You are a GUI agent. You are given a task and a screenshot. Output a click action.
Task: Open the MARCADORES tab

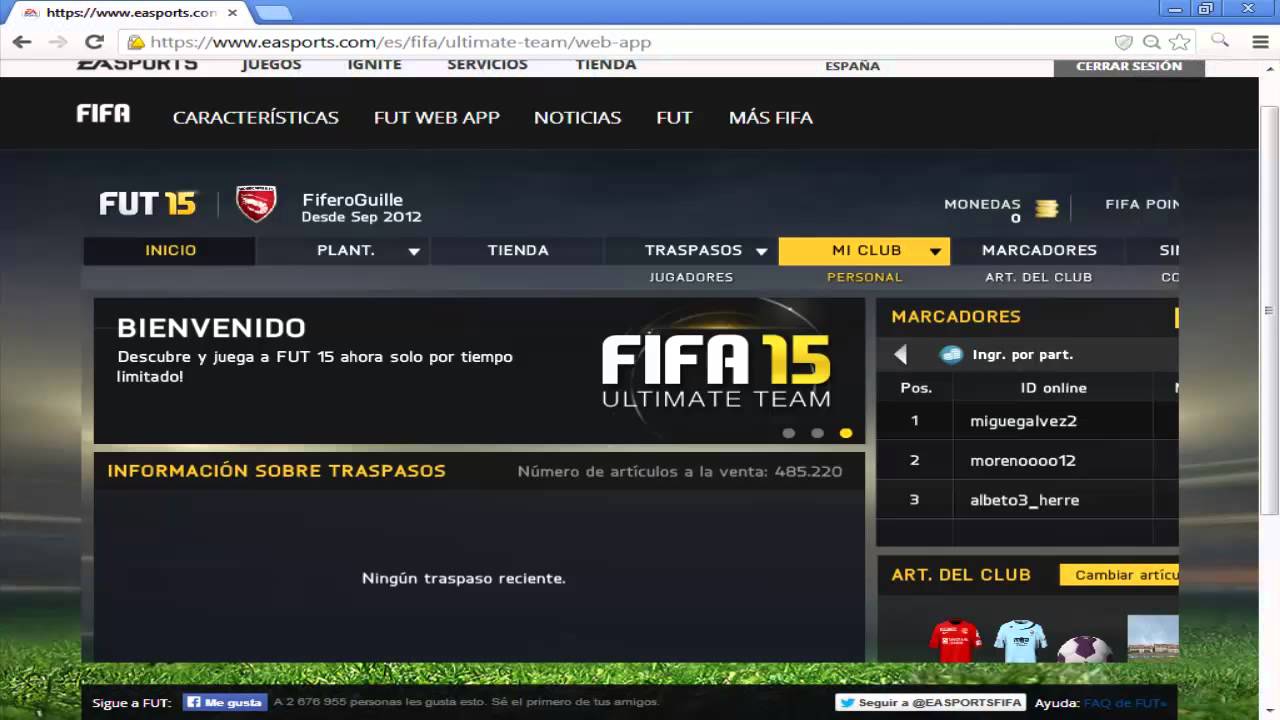click(1039, 250)
